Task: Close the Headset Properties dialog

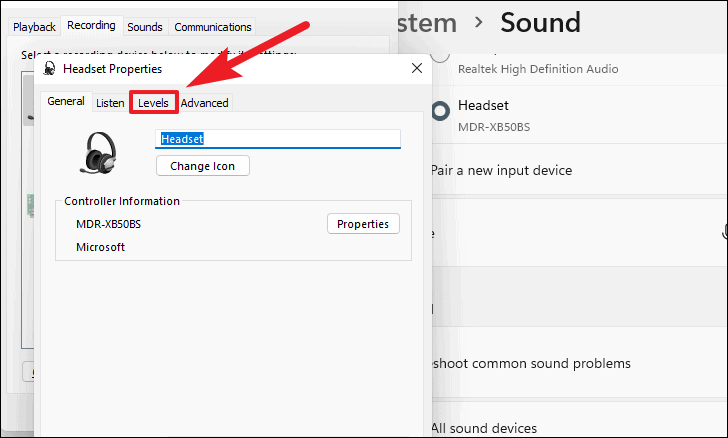Action: coord(416,68)
